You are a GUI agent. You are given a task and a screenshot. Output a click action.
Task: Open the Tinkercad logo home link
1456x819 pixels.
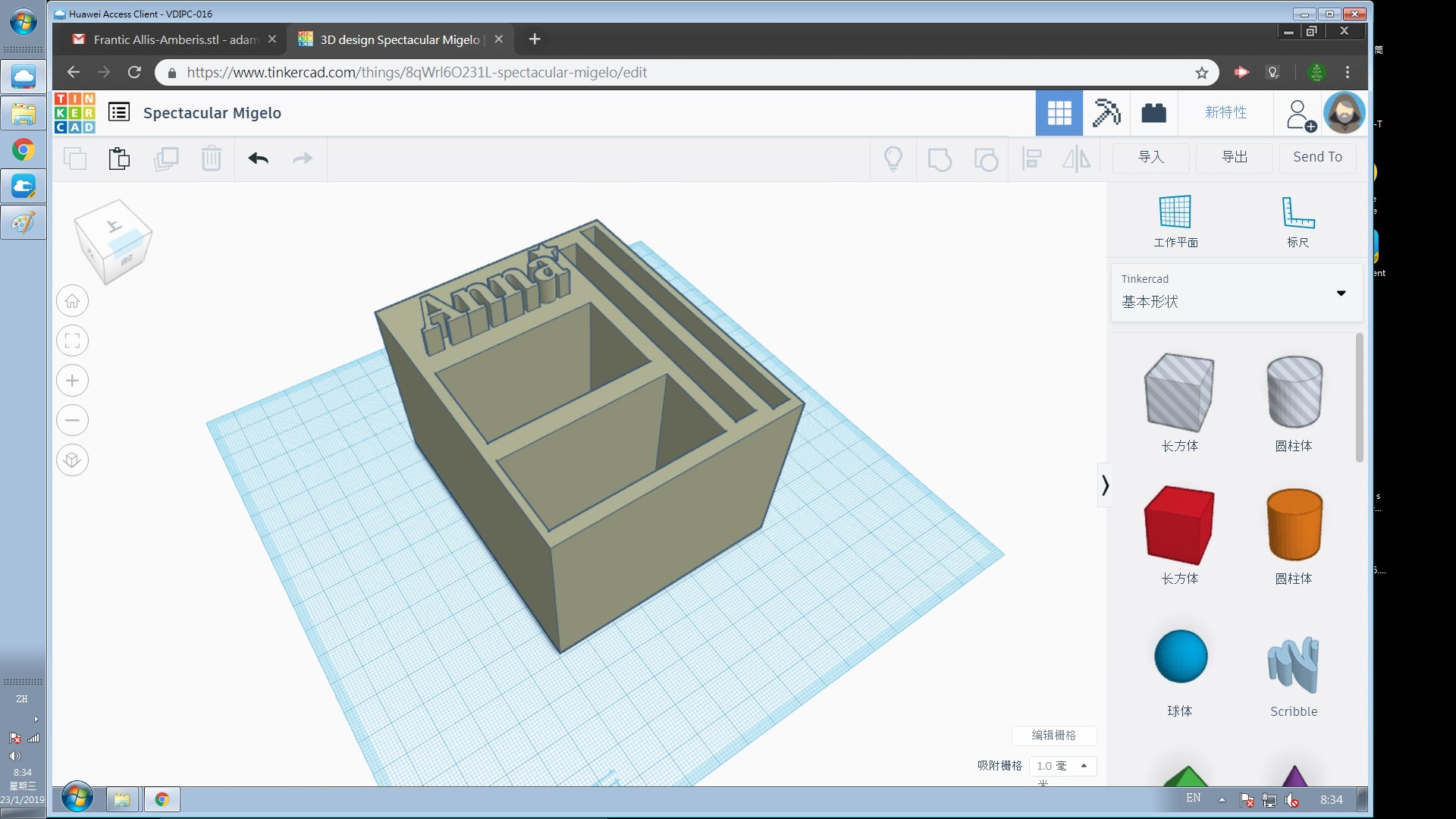tap(75, 113)
